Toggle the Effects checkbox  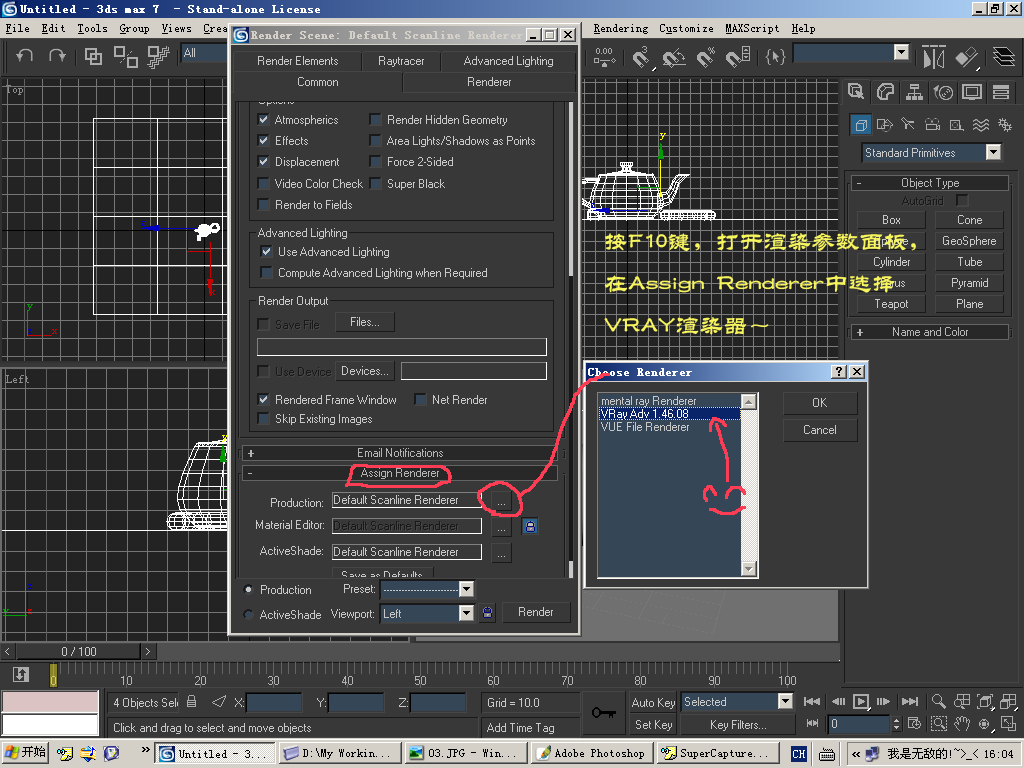point(263,140)
